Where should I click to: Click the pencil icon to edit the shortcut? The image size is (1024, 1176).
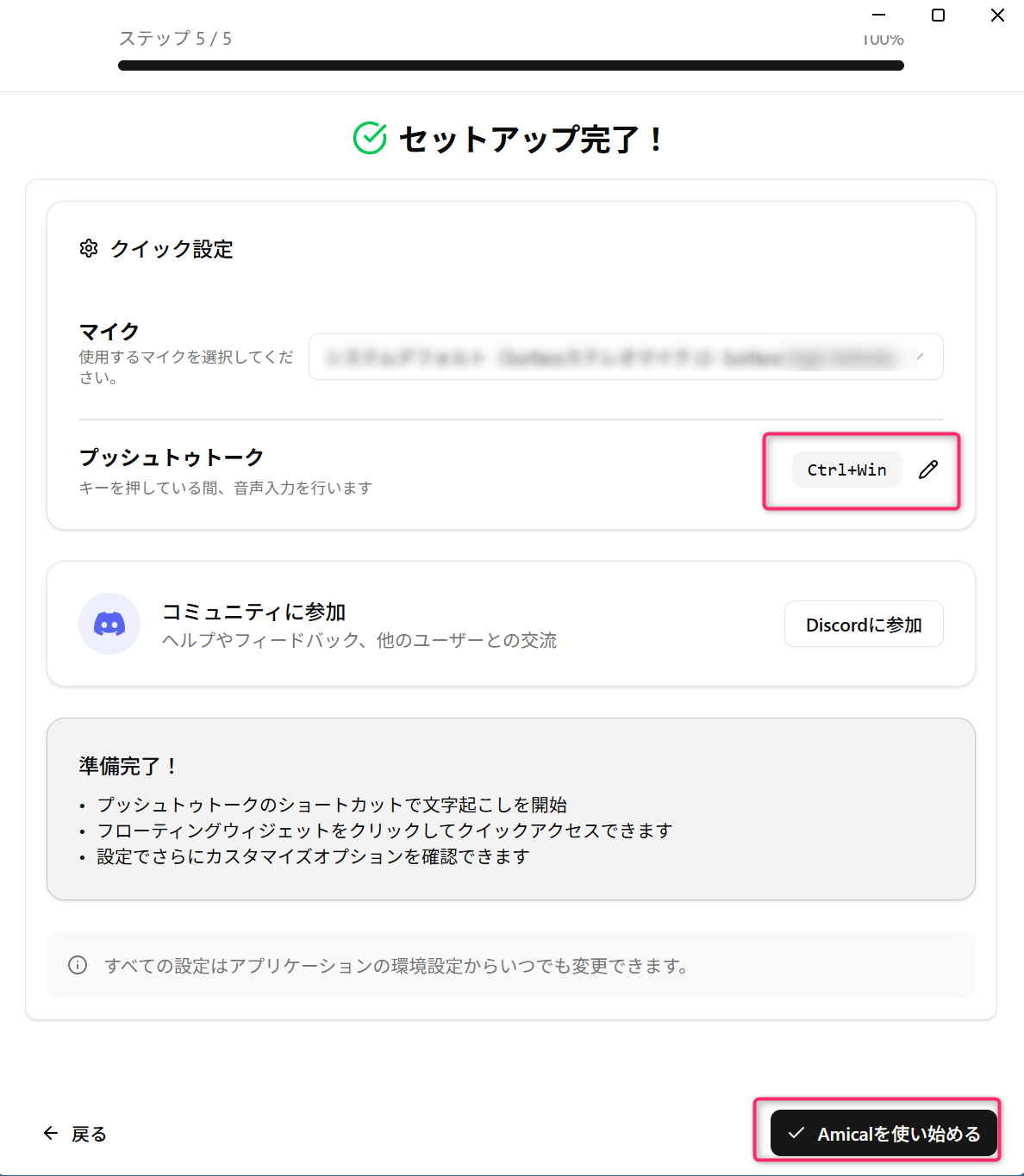[927, 470]
